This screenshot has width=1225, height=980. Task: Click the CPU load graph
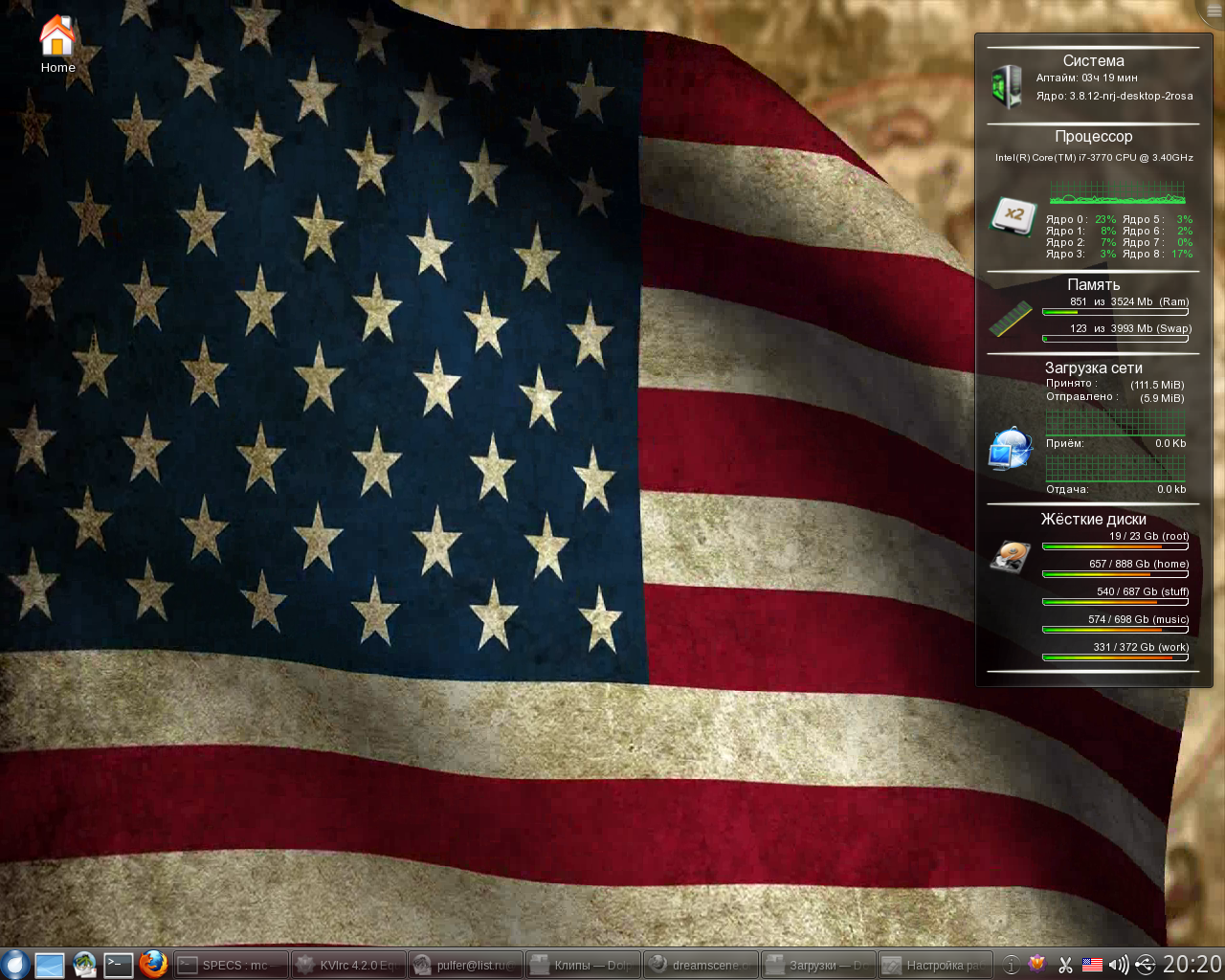click(x=1117, y=192)
